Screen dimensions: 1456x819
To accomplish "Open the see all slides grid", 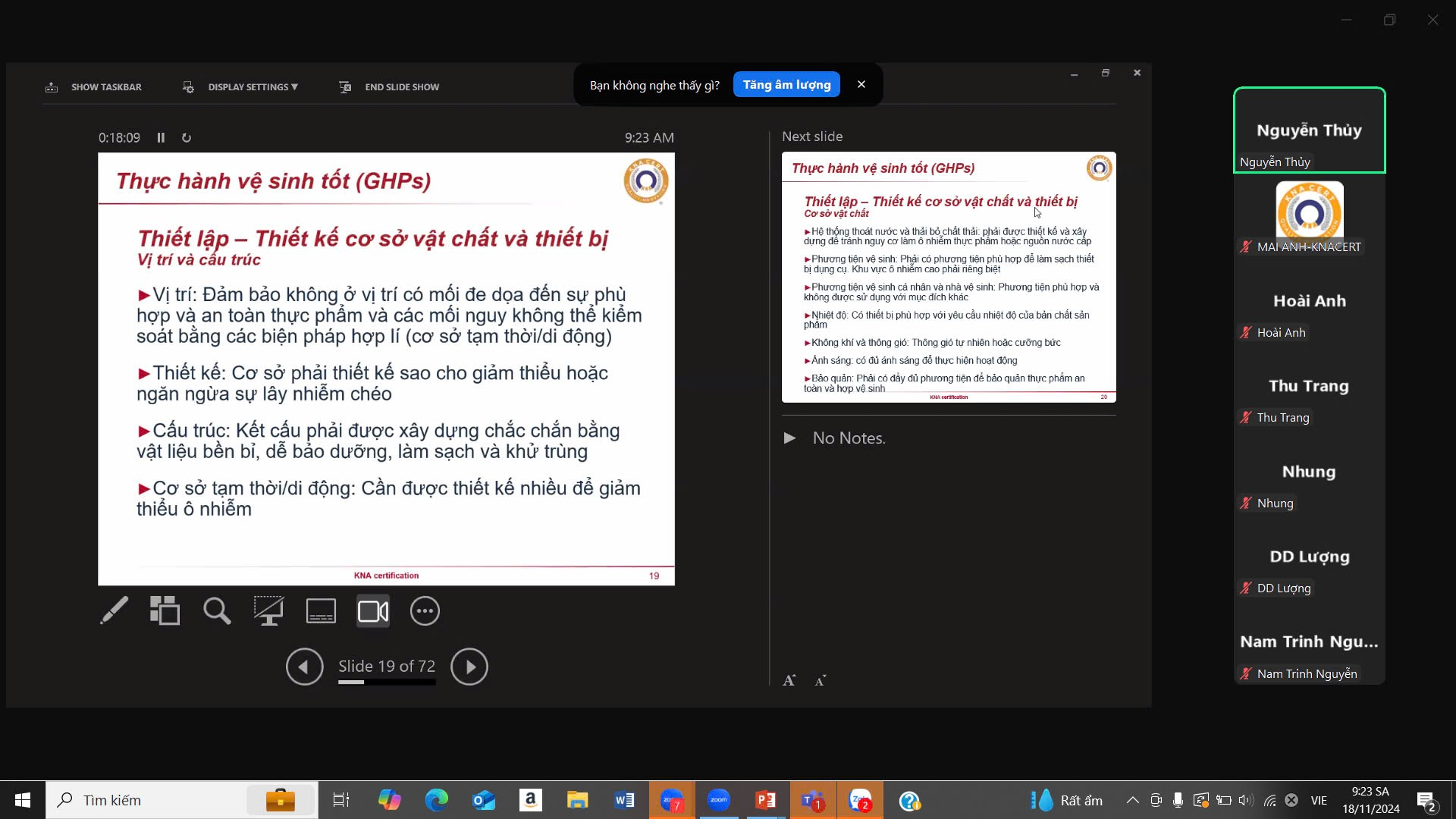I will (x=165, y=610).
